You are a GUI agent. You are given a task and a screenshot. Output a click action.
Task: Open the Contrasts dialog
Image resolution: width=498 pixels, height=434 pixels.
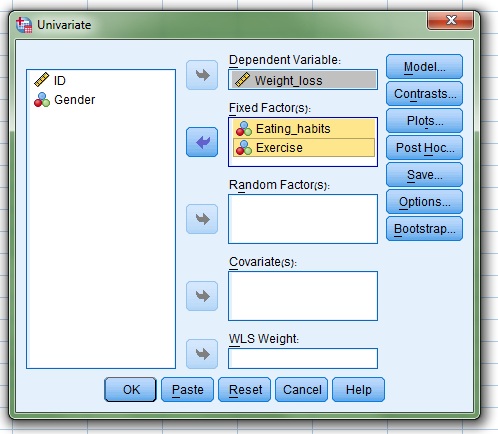424,94
